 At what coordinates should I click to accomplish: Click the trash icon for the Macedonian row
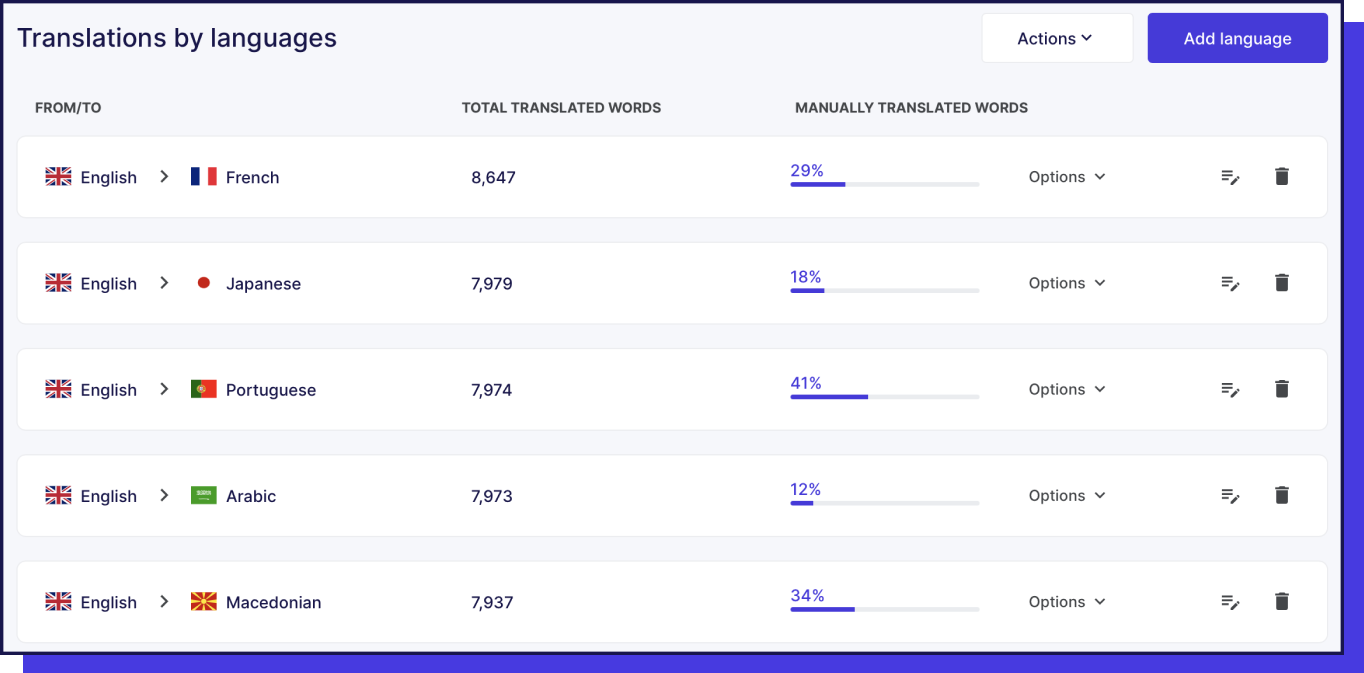[x=1282, y=601]
